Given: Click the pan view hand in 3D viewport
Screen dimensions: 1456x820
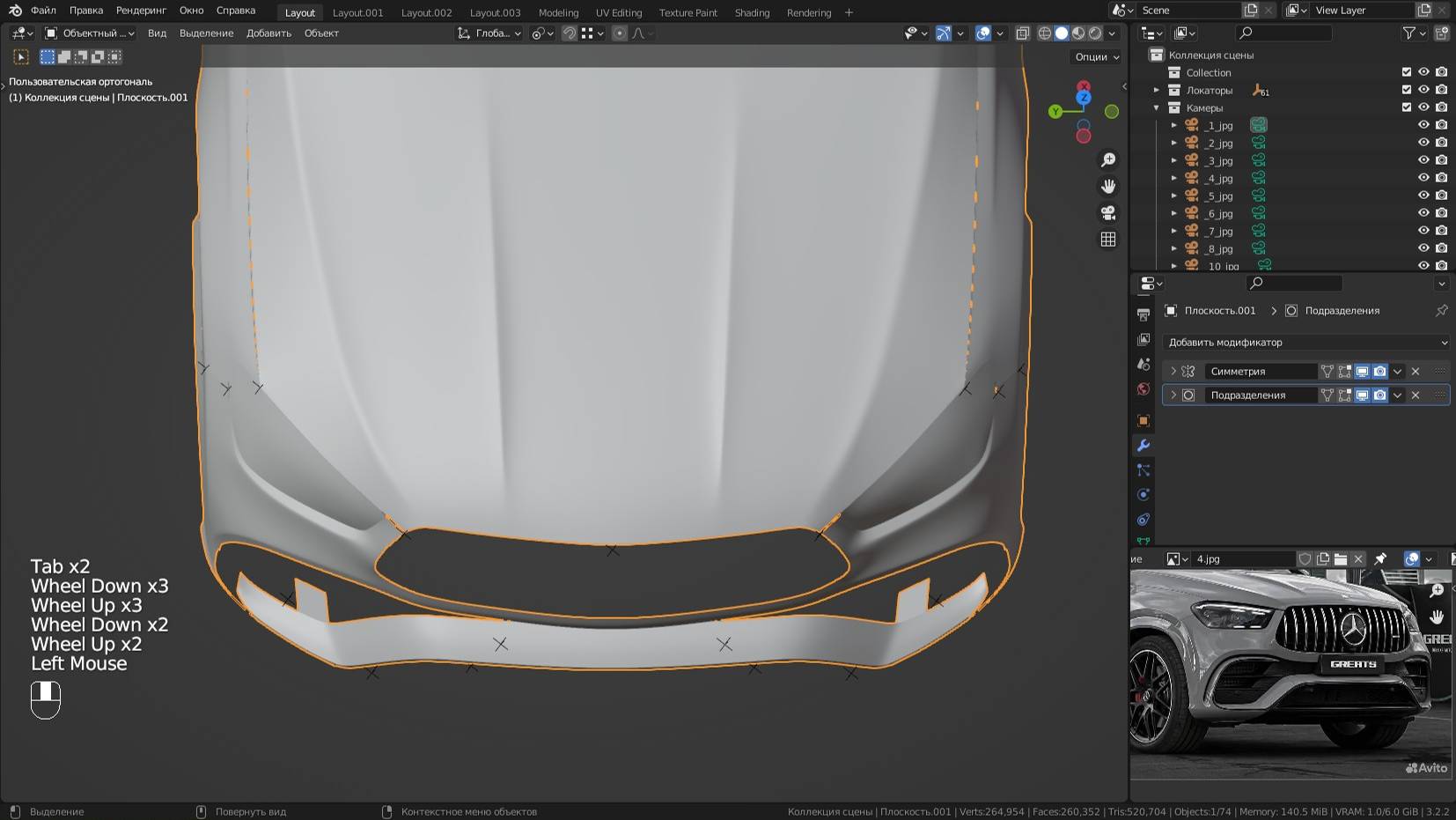Looking at the screenshot, I should pos(1108,187).
